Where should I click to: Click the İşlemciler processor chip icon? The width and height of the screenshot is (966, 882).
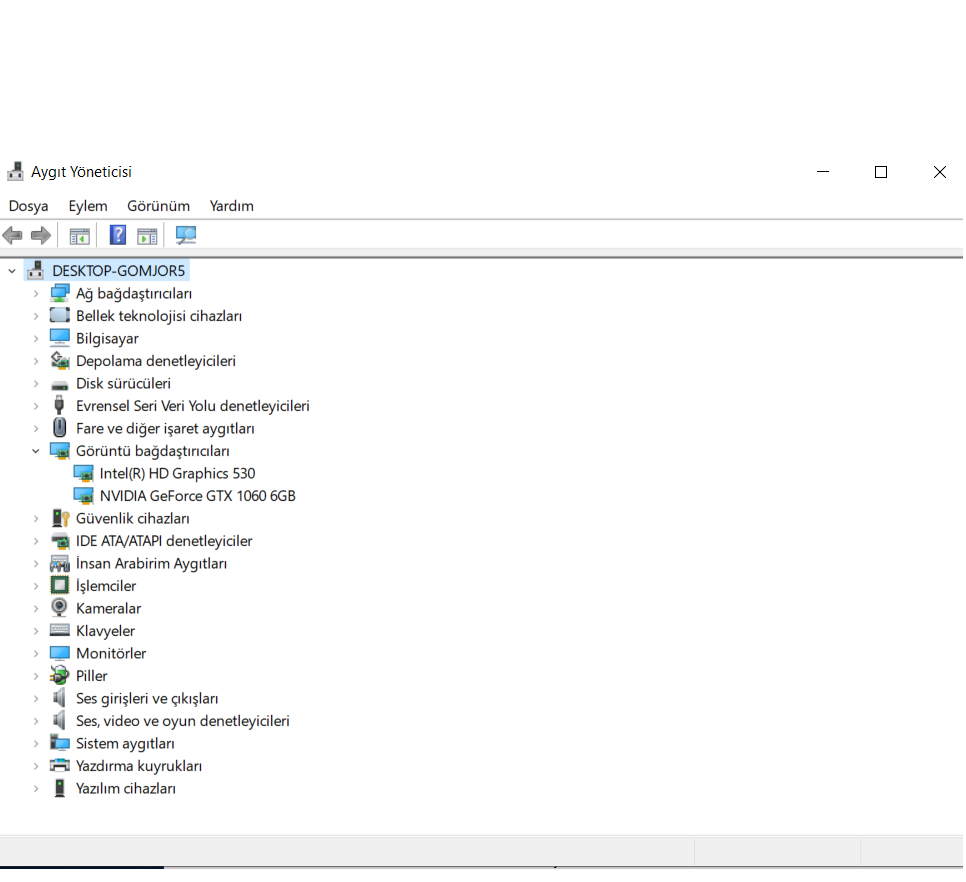60,585
